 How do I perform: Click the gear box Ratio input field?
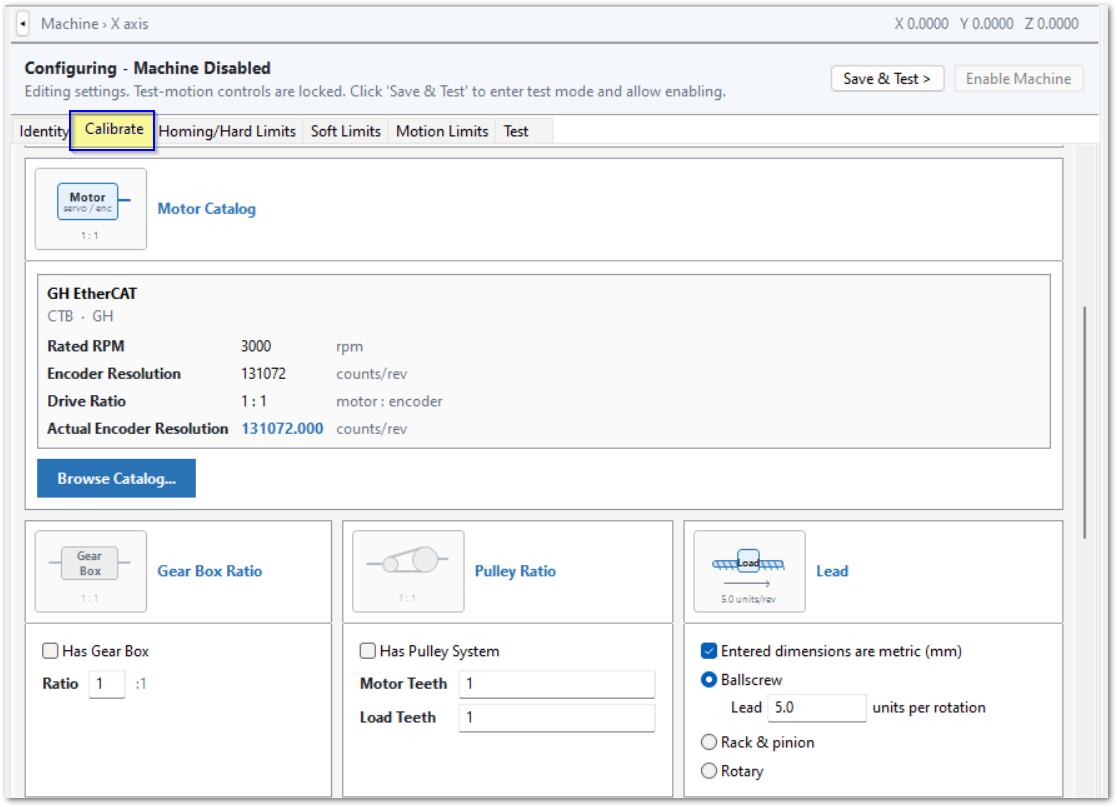click(x=107, y=684)
